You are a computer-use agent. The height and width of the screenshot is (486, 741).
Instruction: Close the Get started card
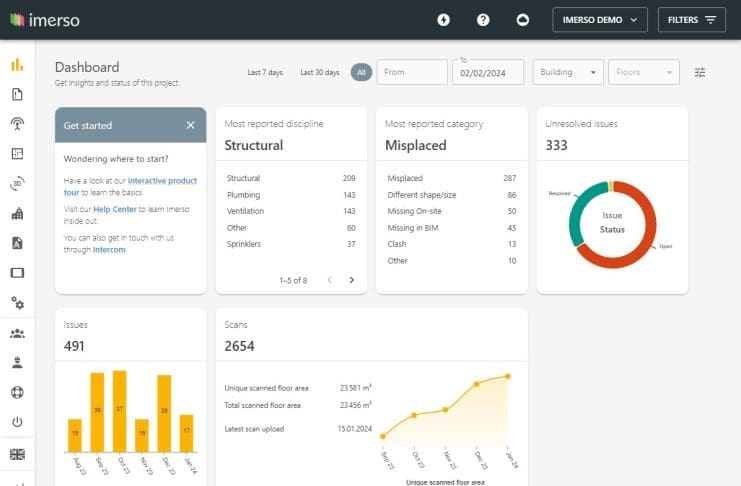pyautogui.click(x=190, y=125)
